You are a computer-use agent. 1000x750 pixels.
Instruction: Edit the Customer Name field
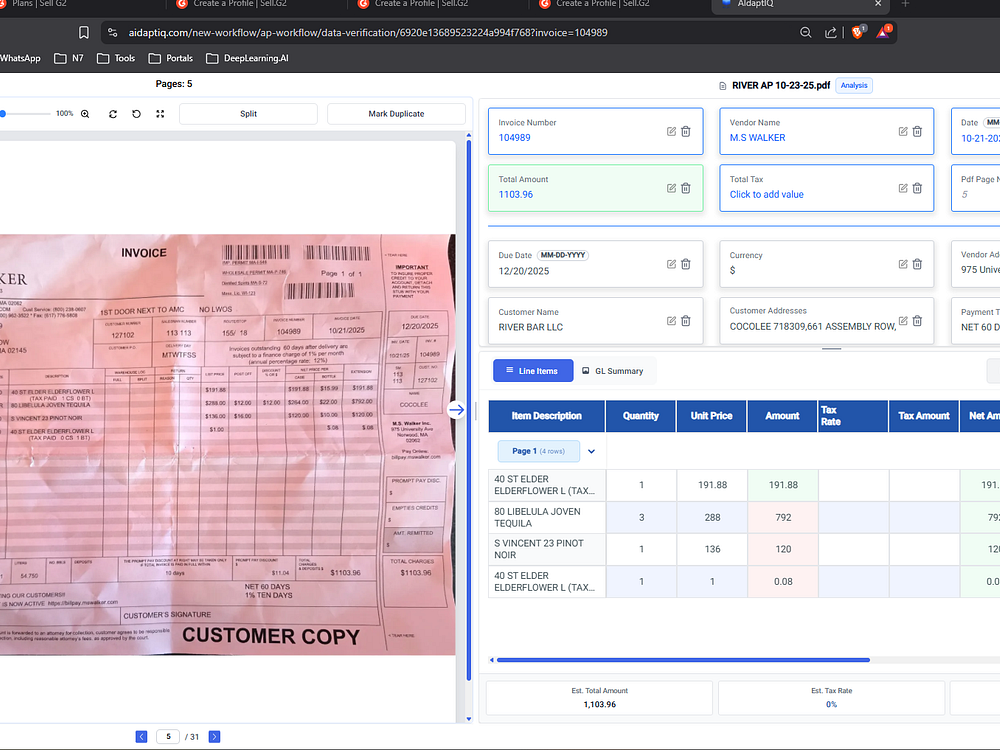tap(672, 321)
